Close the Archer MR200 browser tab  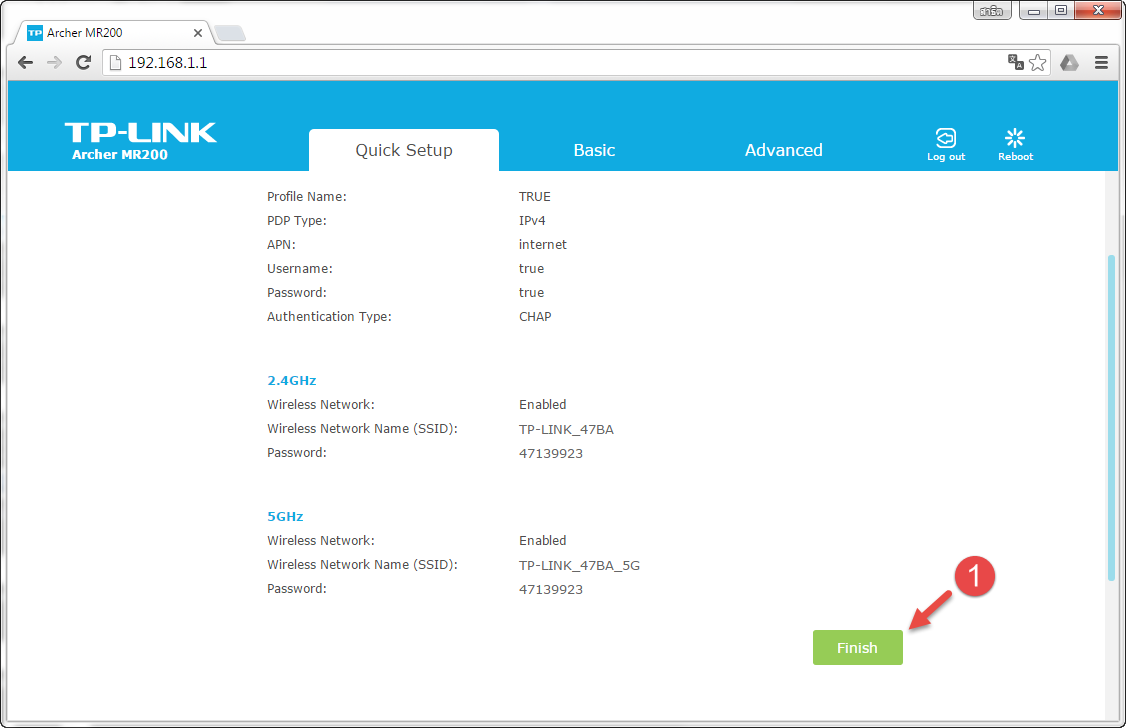point(197,33)
